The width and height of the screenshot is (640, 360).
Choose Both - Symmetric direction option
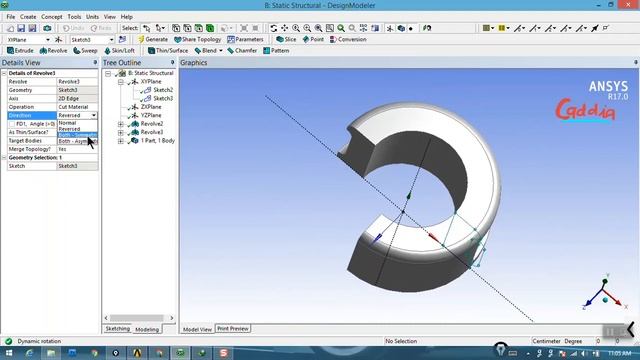[x=78, y=135]
